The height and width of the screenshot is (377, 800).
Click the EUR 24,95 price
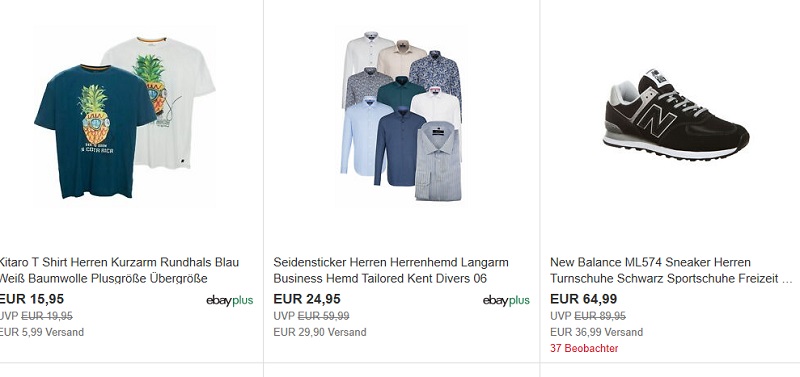[307, 299]
